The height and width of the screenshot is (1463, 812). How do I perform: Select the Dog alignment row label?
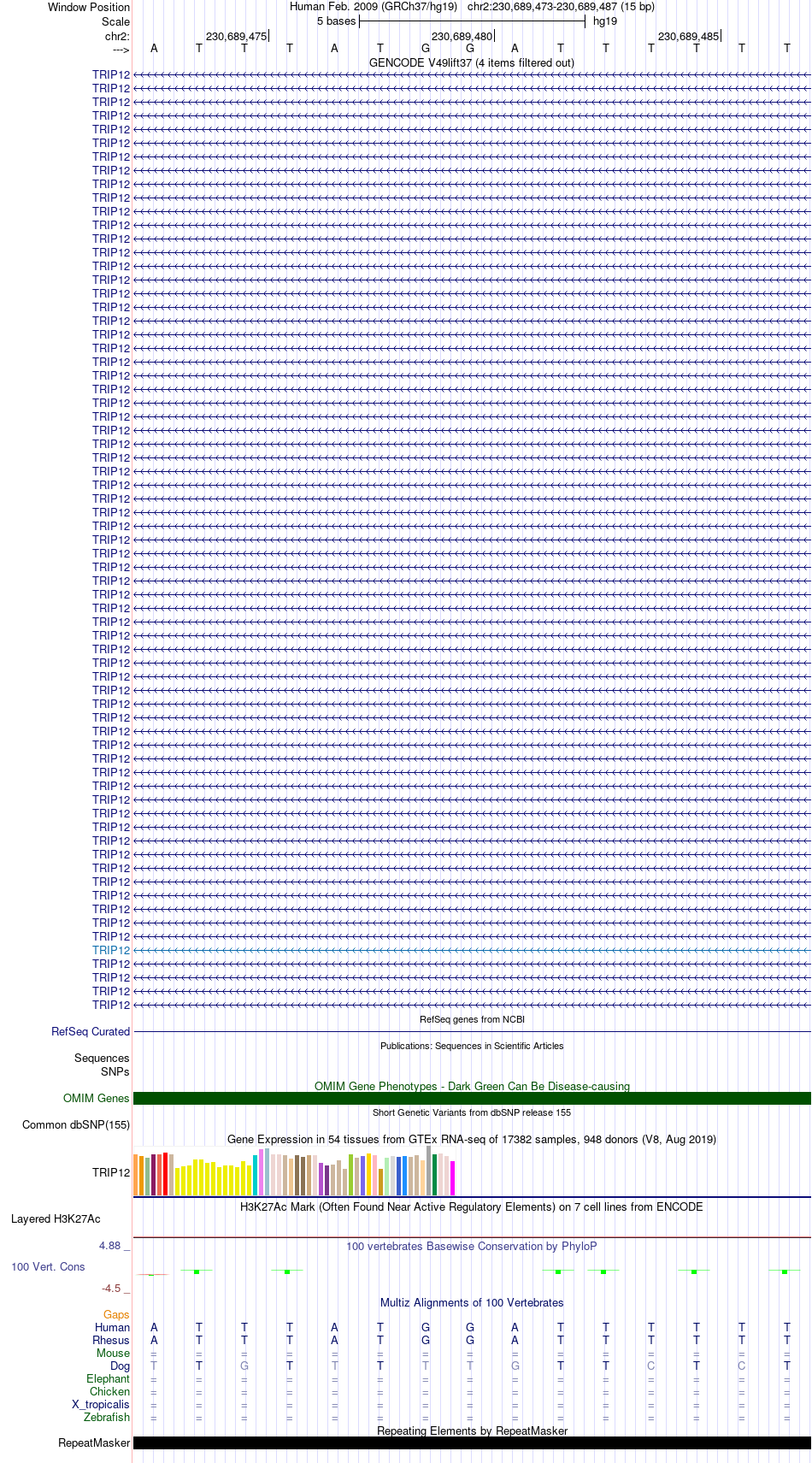tap(121, 1366)
